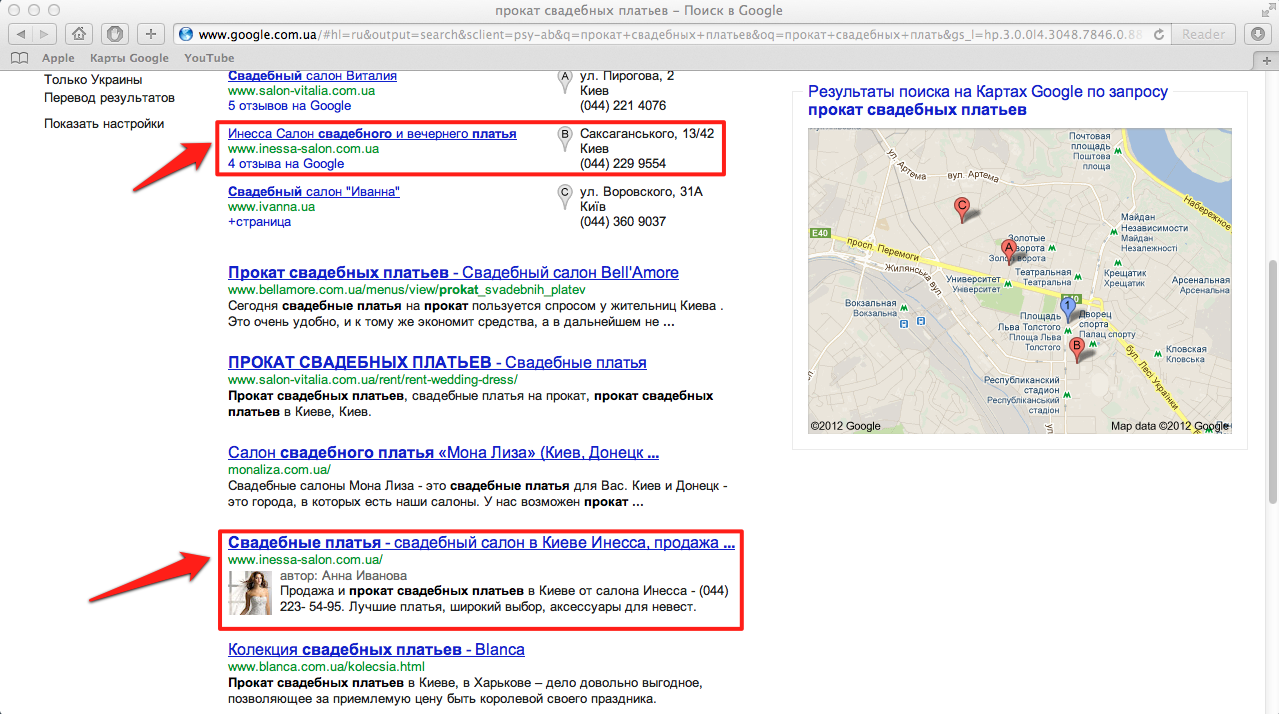
Task: Click the globe site icon in address bar
Action: (186, 34)
